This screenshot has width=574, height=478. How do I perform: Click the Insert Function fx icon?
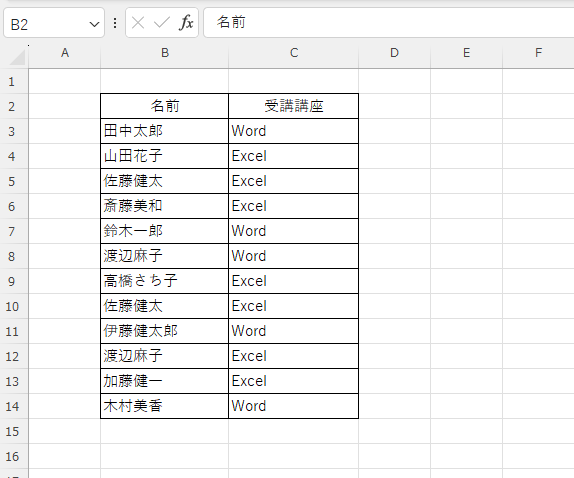186,23
